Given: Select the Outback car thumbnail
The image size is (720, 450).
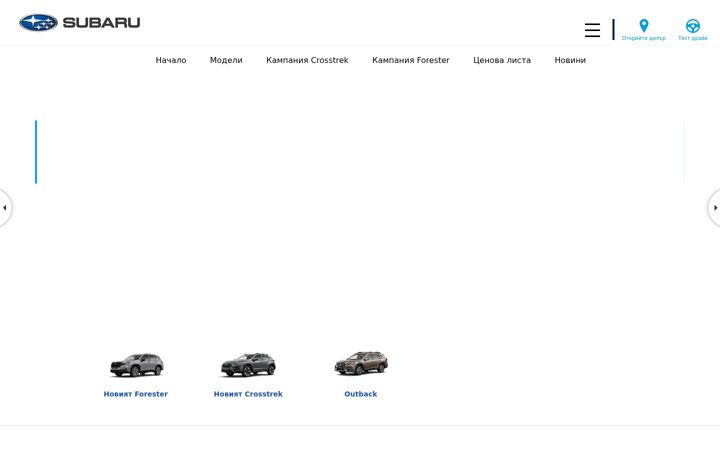Looking at the screenshot, I should pyautogui.click(x=361, y=363).
